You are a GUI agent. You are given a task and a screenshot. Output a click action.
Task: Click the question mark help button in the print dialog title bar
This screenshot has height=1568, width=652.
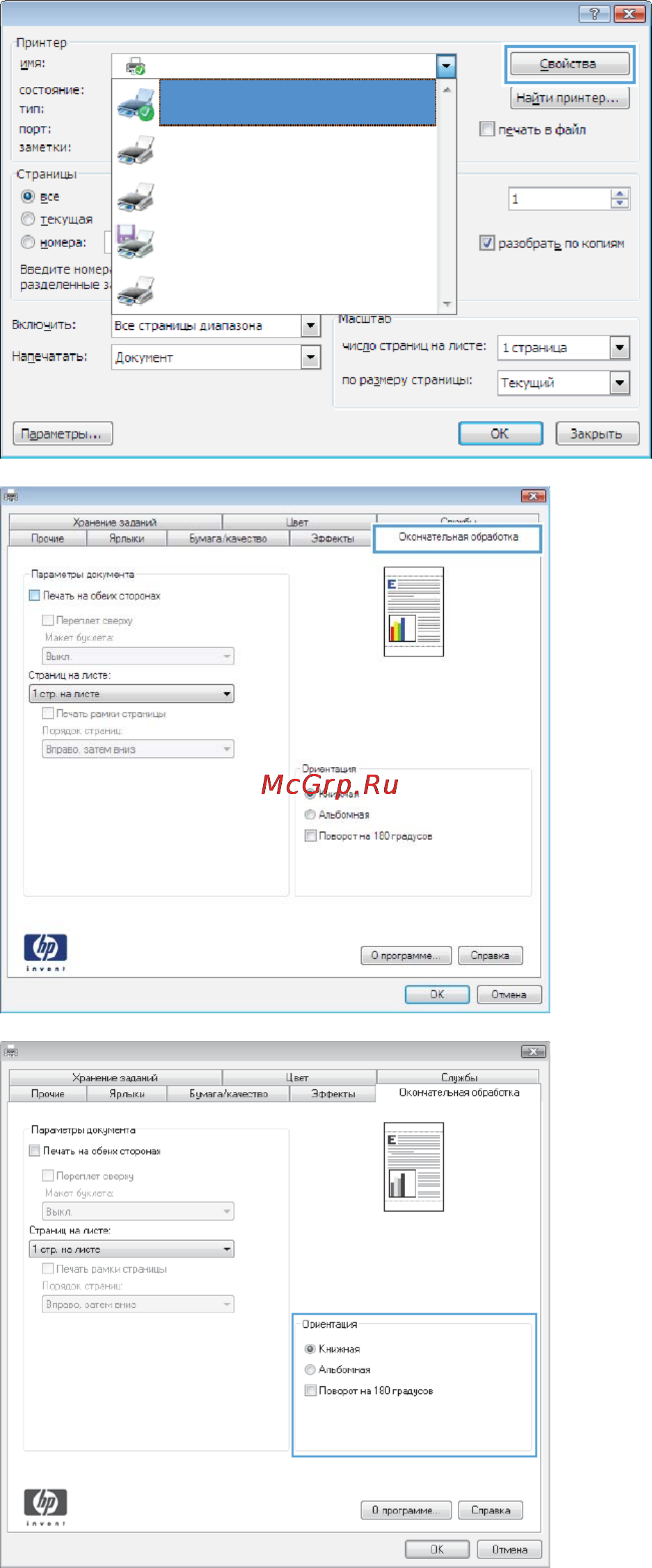(595, 14)
